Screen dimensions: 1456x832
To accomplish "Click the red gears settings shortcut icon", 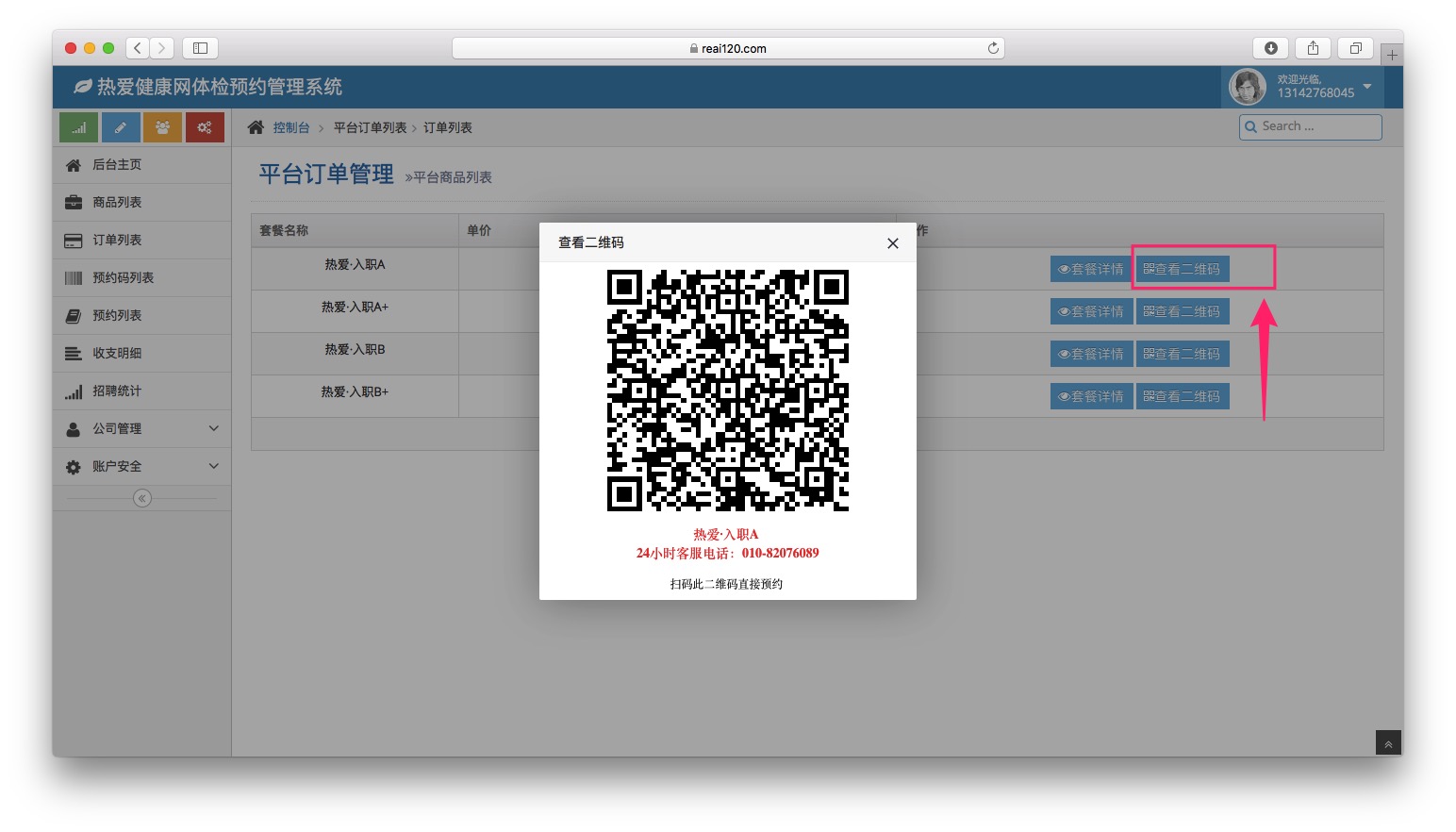I will (x=205, y=127).
